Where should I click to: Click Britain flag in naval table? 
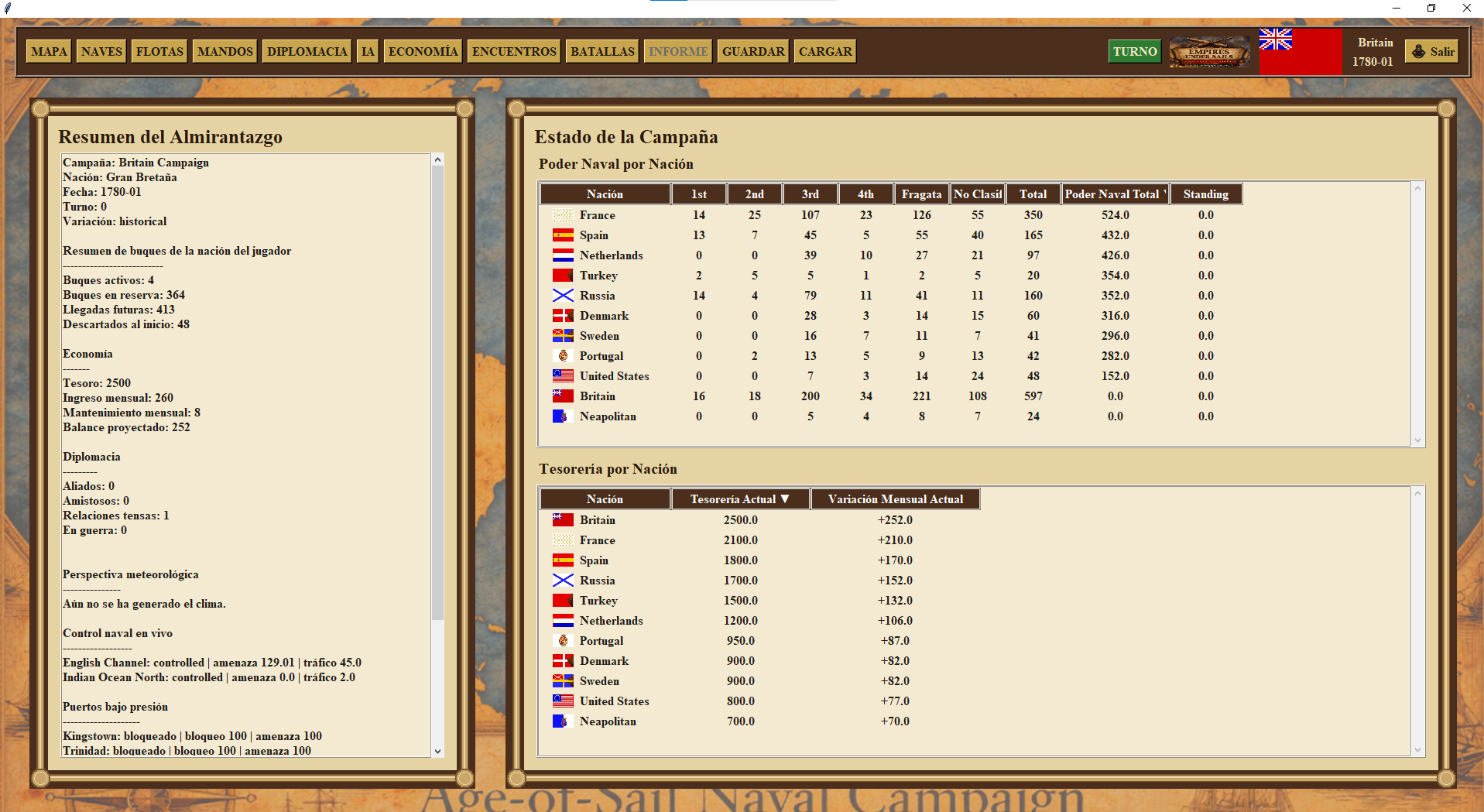pyautogui.click(x=563, y=396)
